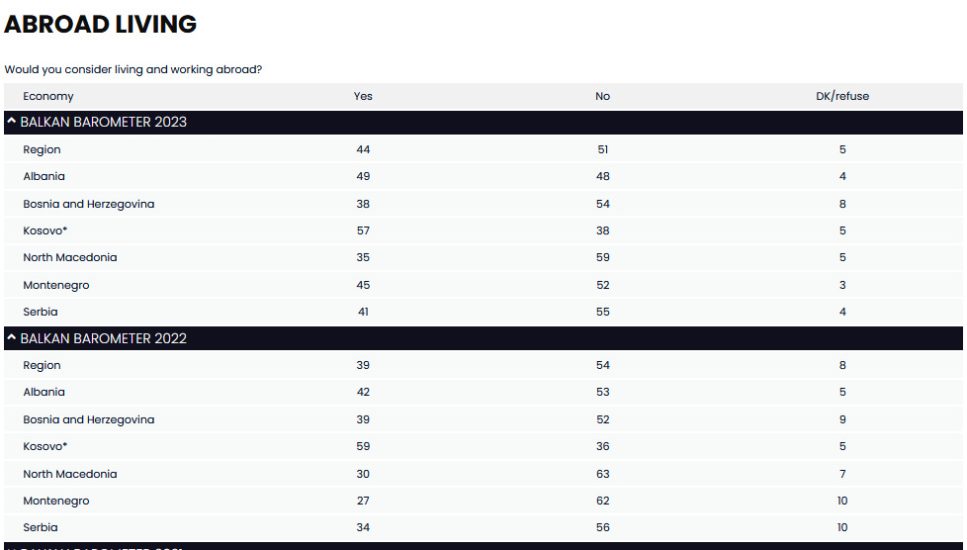Screen dimensions: 967x550
Task: Select the No value 59 for North Macedonia 2023
Action: 602,258
